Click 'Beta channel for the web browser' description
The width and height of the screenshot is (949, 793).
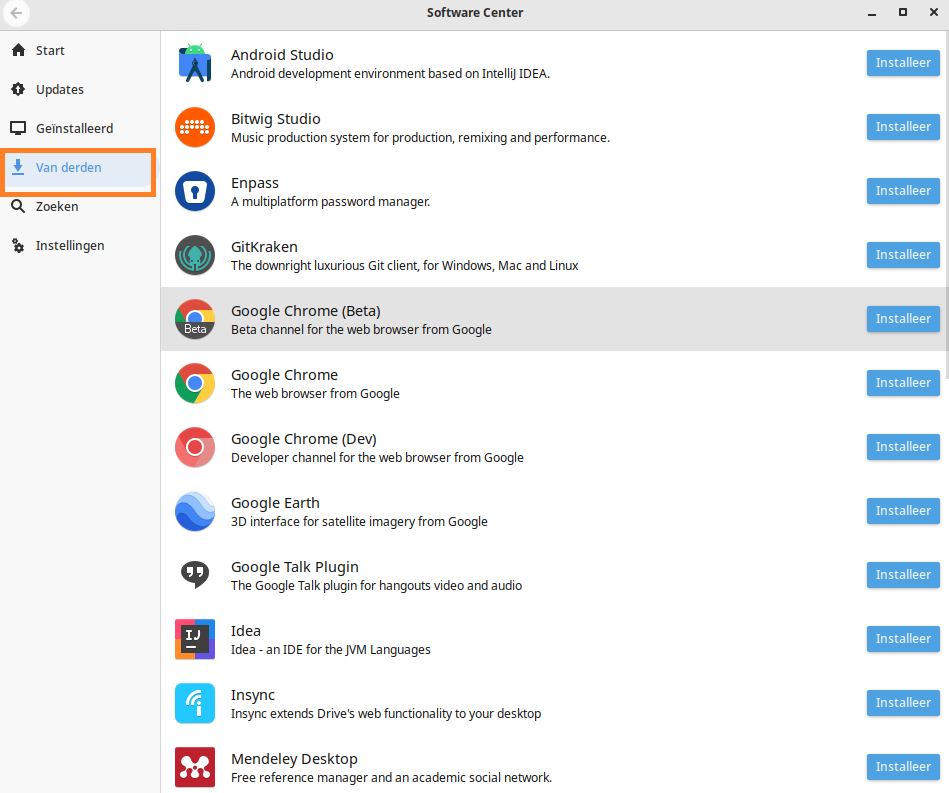coord(361,329)
